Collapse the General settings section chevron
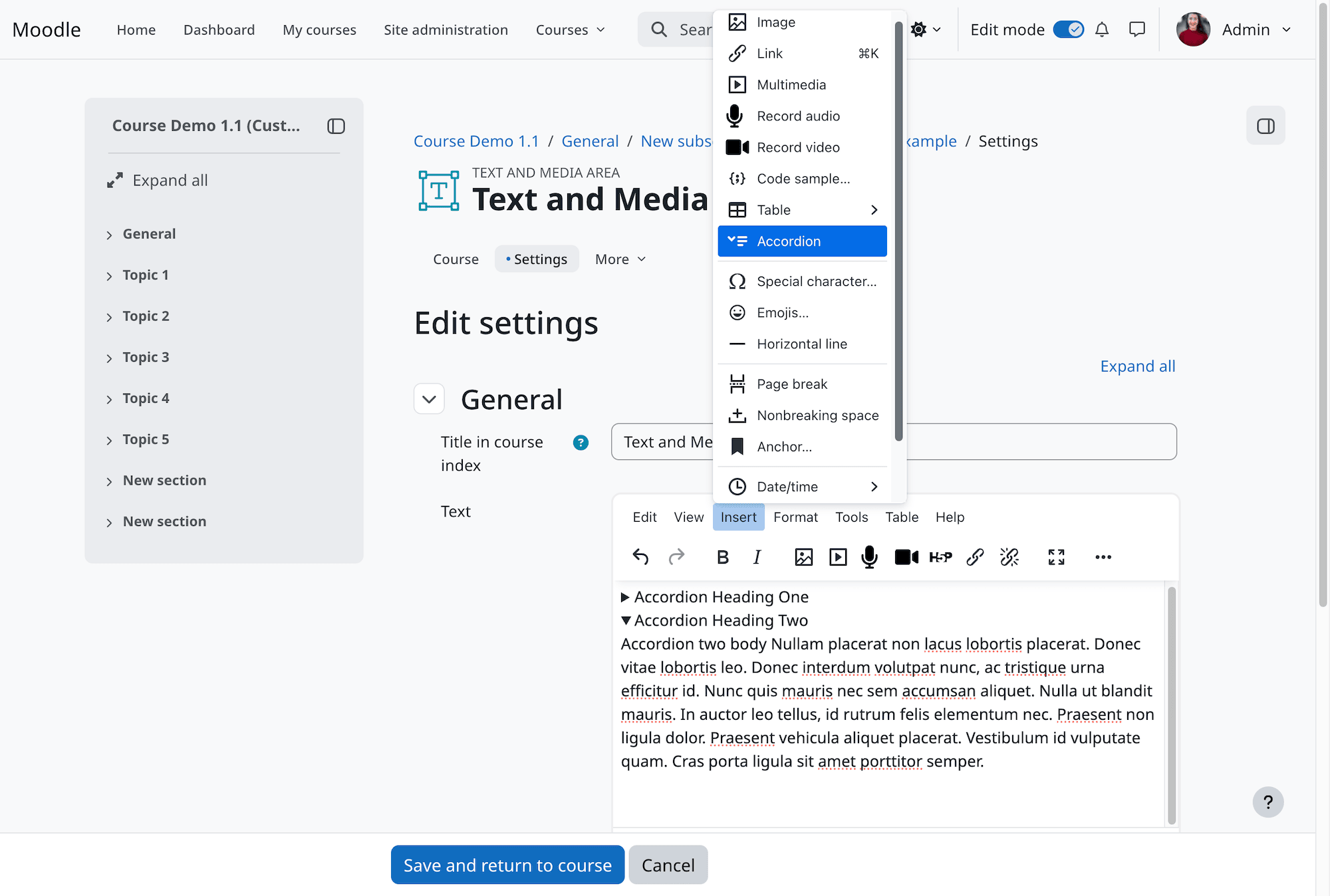The image size is (1330, 896). (x=429, y=399)
